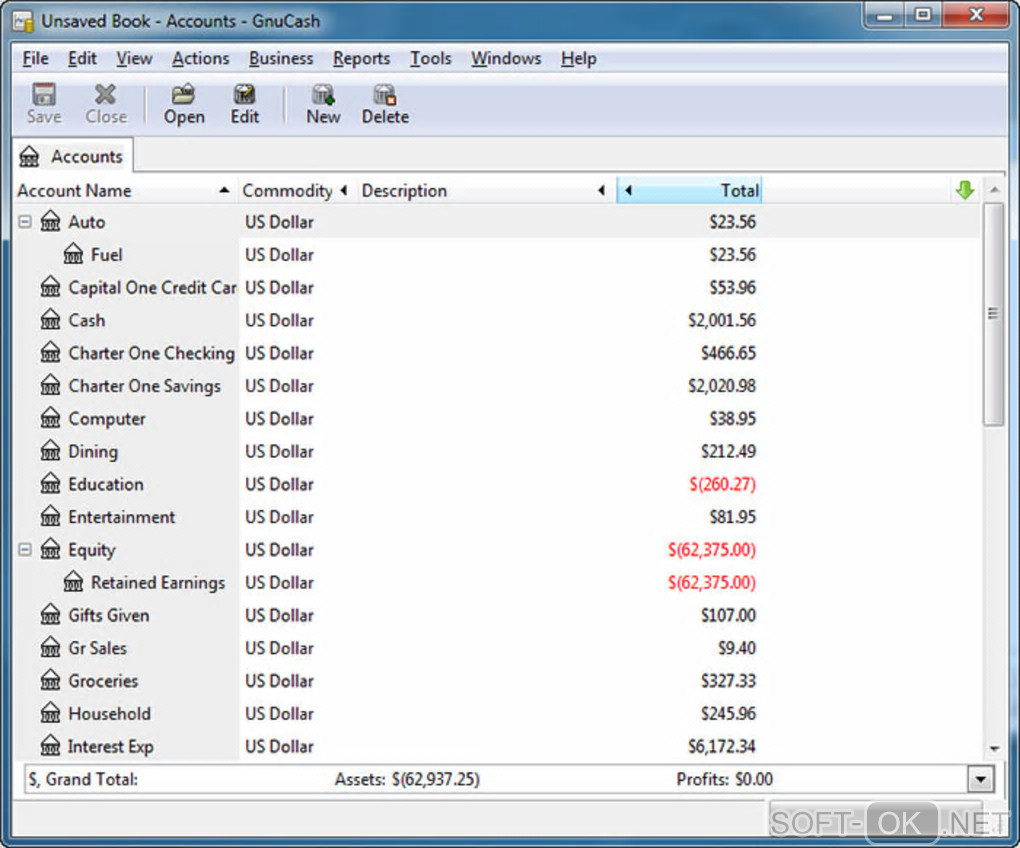Click the Profits $0.00 summary text

coord(724,779)
